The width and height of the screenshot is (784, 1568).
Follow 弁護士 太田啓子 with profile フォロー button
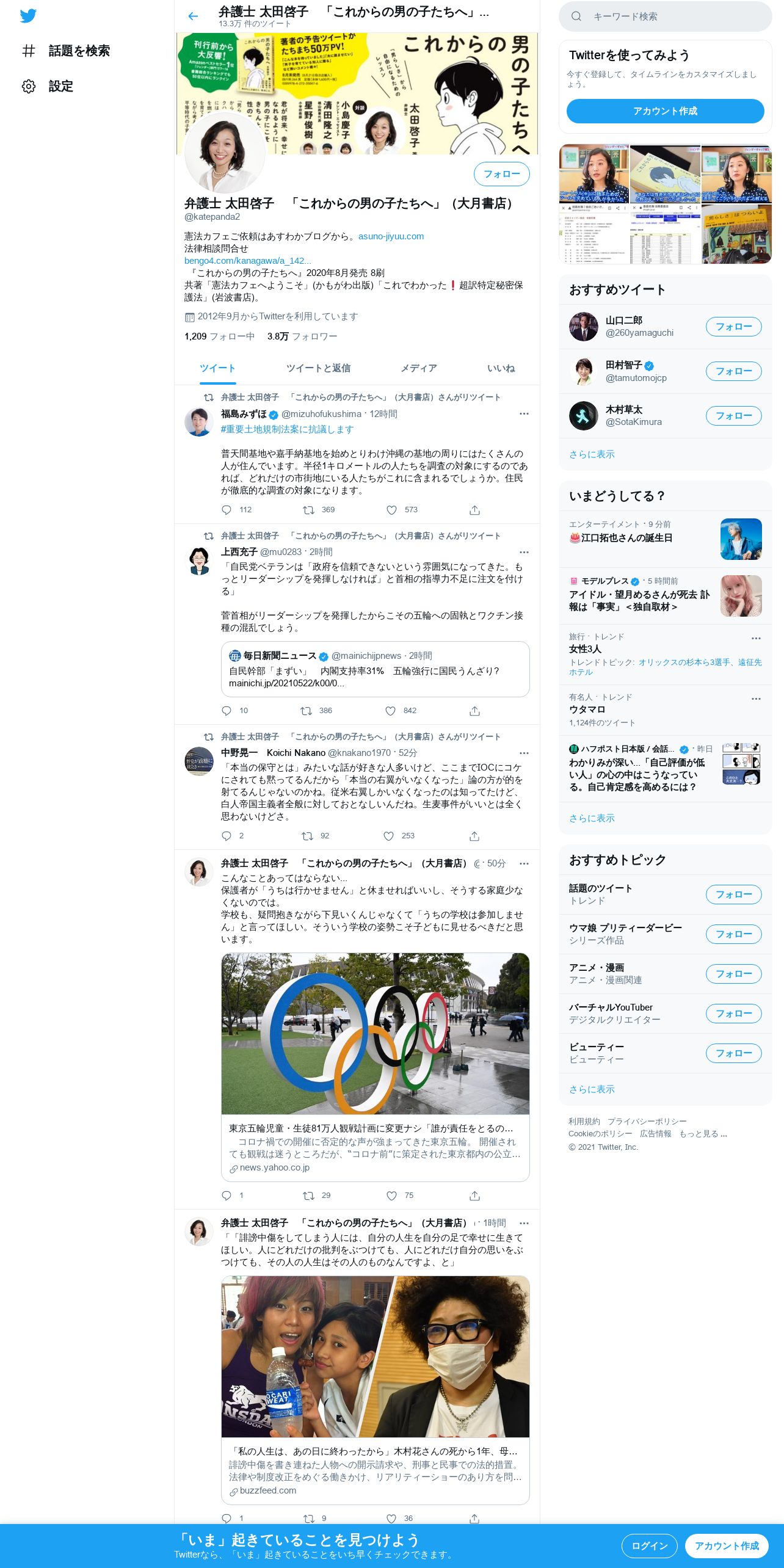point(501,174)
